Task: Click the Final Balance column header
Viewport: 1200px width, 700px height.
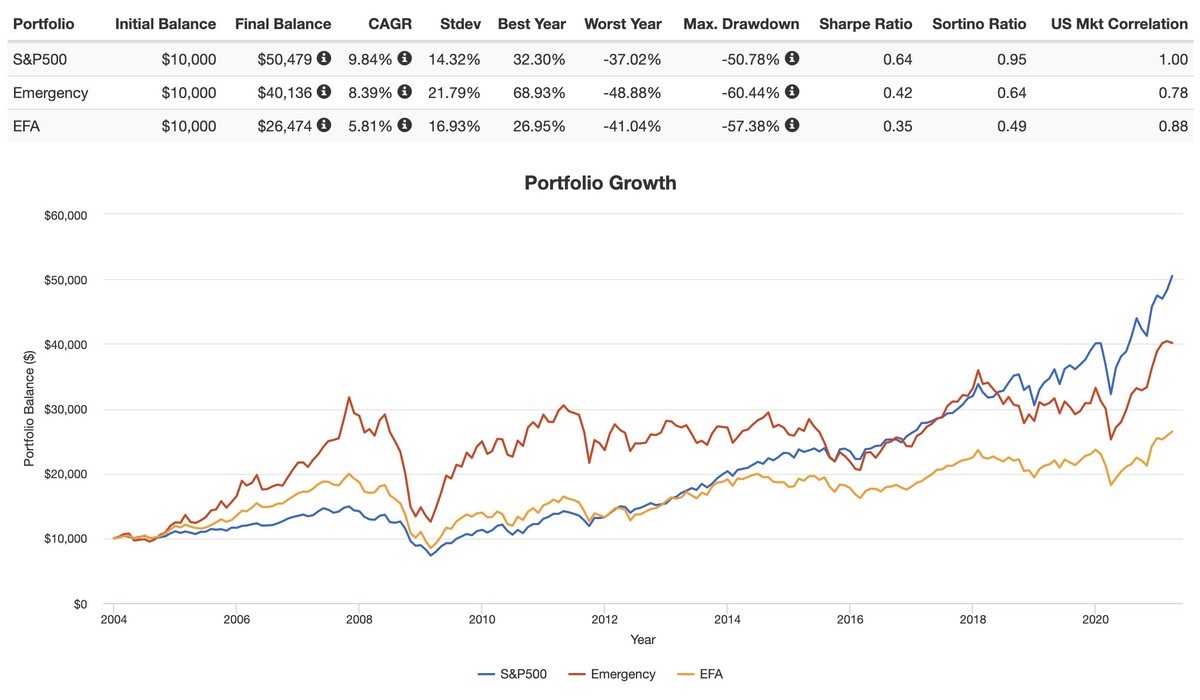Action: (x=283, y=23)
